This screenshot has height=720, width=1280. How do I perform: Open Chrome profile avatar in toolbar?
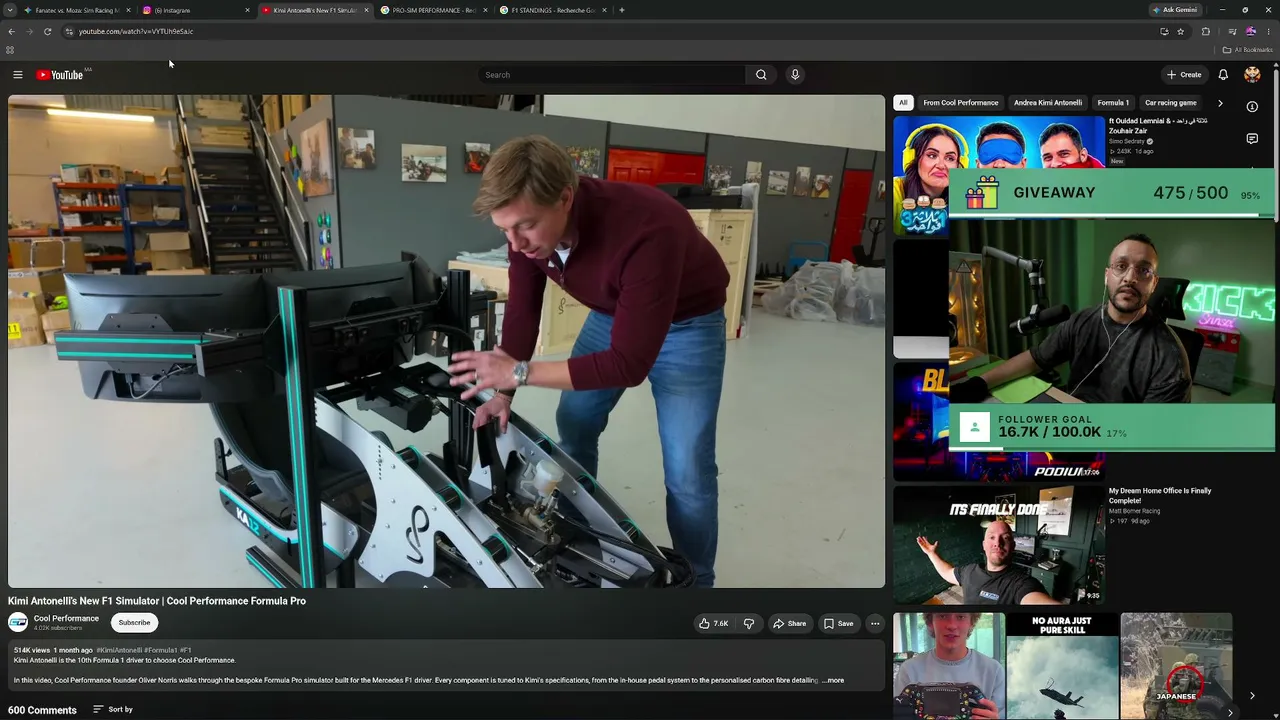click(1250, 31)
